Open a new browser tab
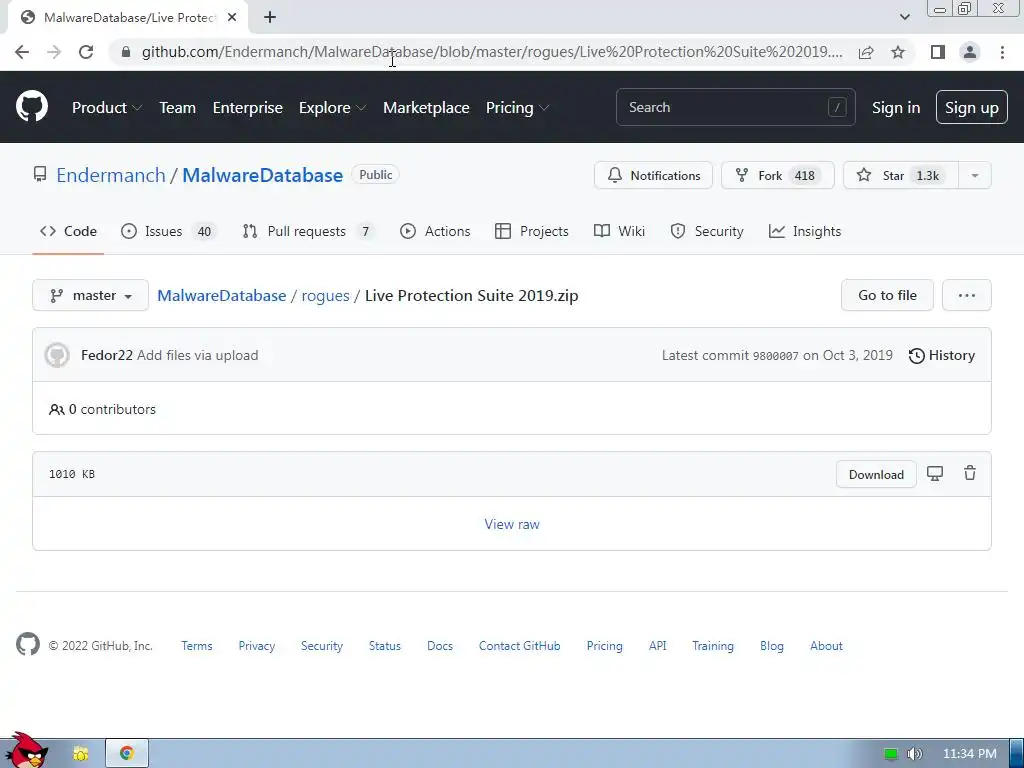 tap(270, 18)
